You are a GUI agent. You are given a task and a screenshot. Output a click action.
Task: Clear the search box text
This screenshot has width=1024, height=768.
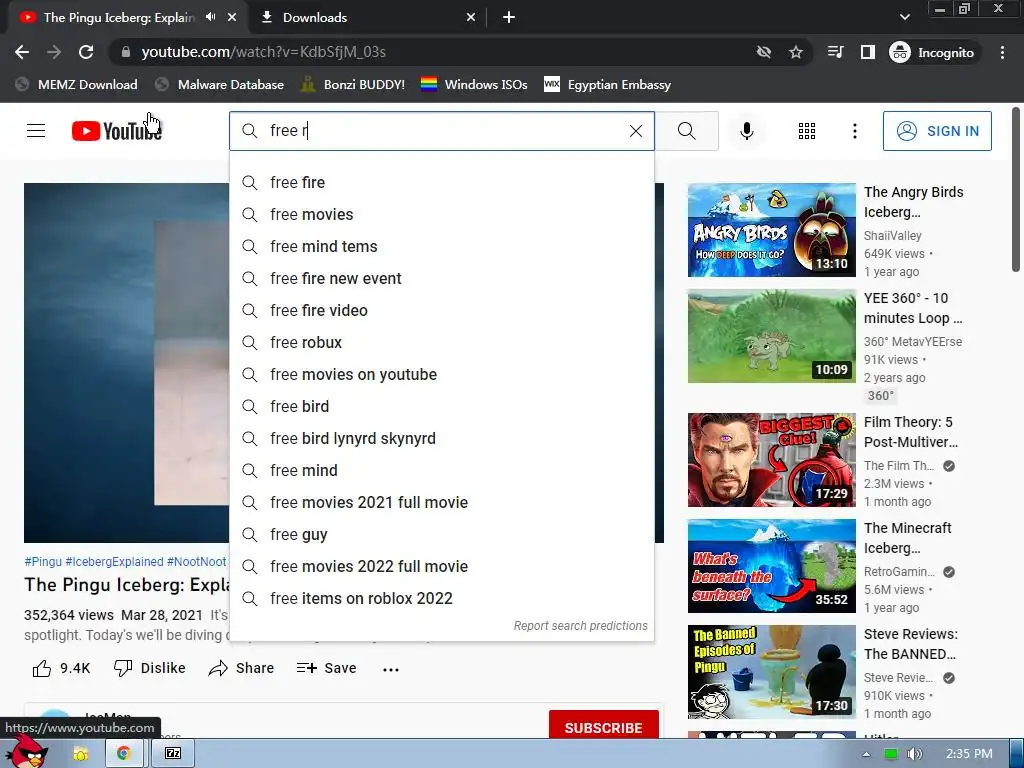635,131
